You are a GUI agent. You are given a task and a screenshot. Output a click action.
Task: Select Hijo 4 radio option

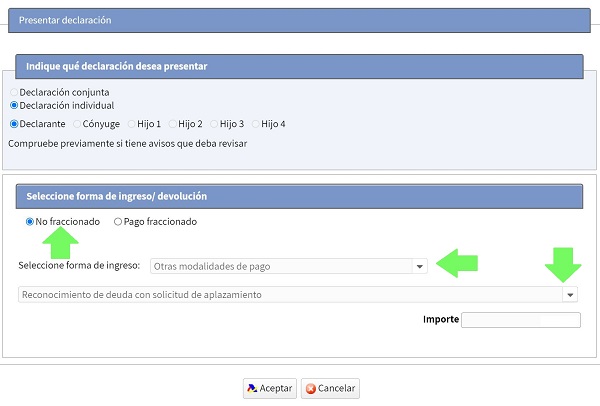254,124
